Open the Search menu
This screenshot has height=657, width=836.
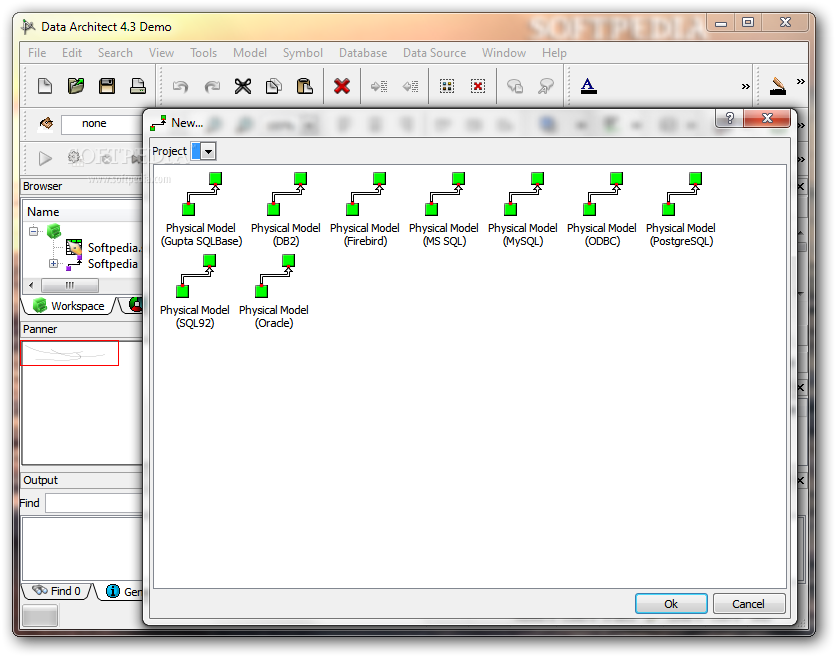point(115,53)
